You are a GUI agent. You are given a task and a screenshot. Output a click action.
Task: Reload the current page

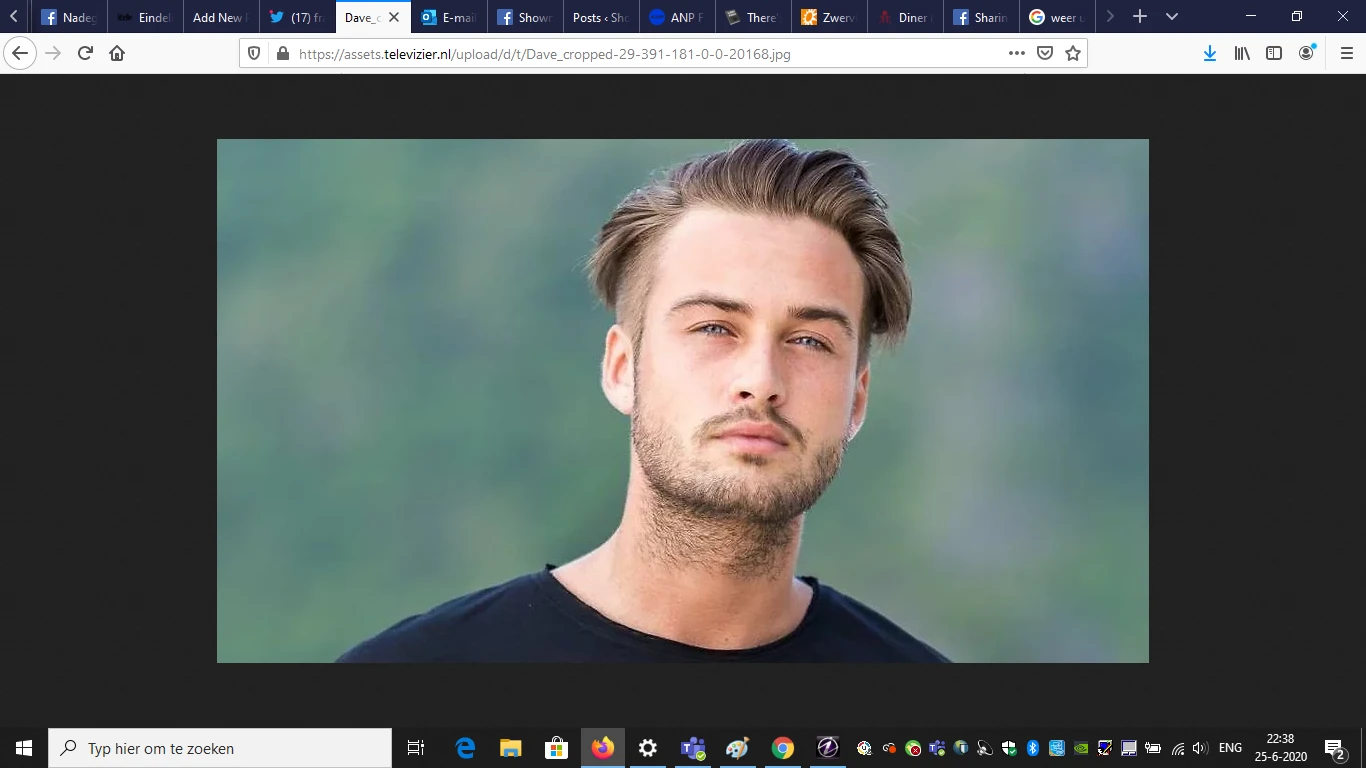tap(85, 54)
